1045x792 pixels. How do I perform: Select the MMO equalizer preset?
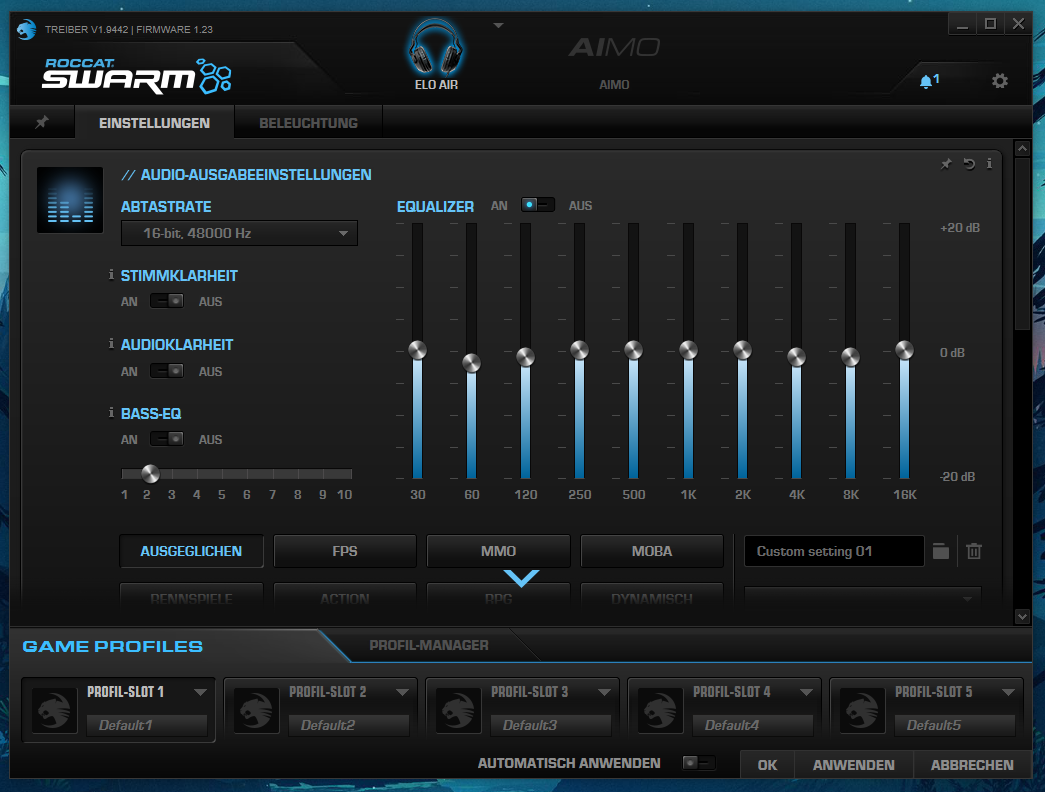point(499,551)
